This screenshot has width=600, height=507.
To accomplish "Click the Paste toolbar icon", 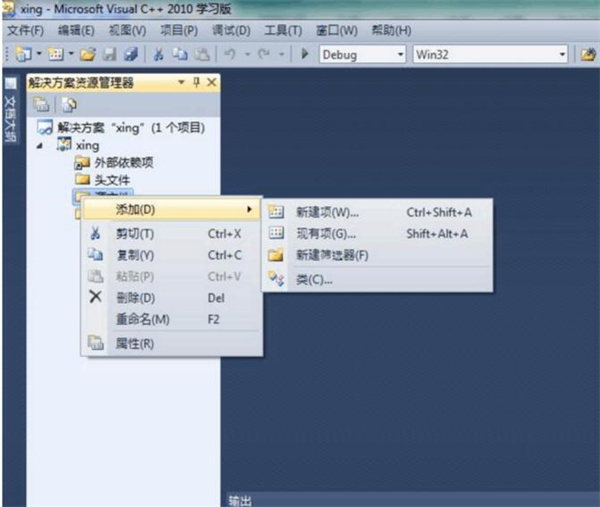I will [202, 54].
